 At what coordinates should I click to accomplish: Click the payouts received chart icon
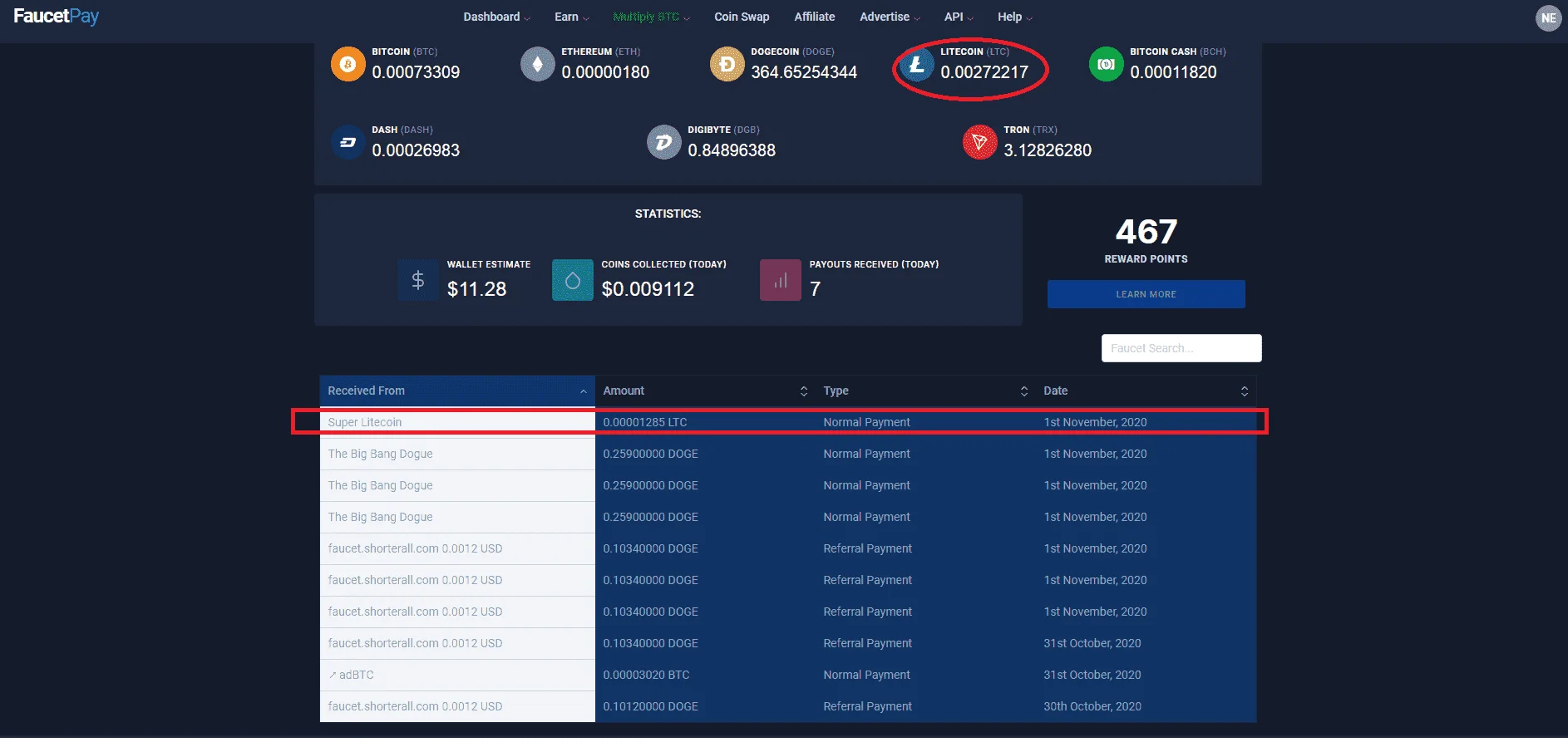pos(781,280)
